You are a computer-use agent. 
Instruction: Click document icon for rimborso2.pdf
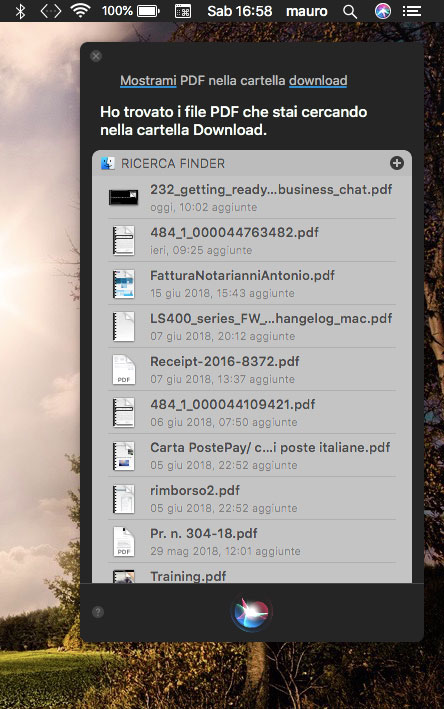pos(123,499)
